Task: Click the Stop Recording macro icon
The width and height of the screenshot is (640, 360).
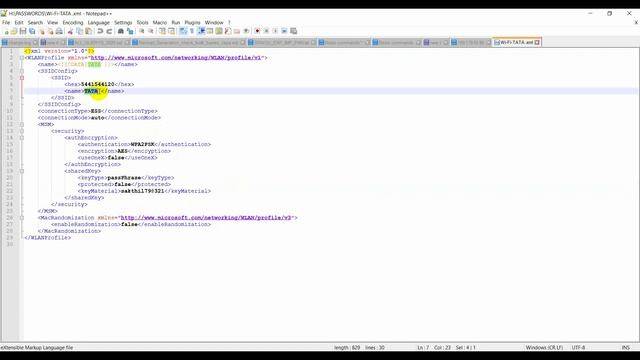Action: (x=266, y=31)
